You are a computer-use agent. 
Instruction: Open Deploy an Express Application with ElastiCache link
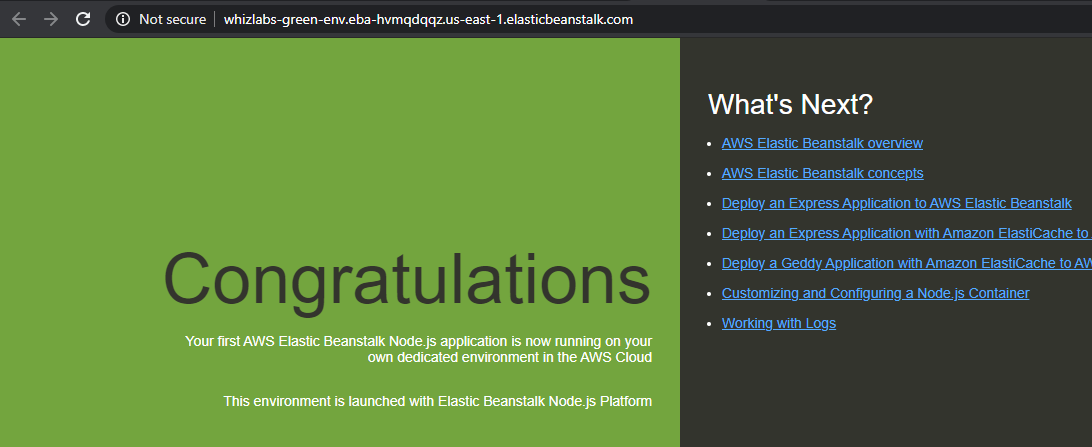coord(907,233)
